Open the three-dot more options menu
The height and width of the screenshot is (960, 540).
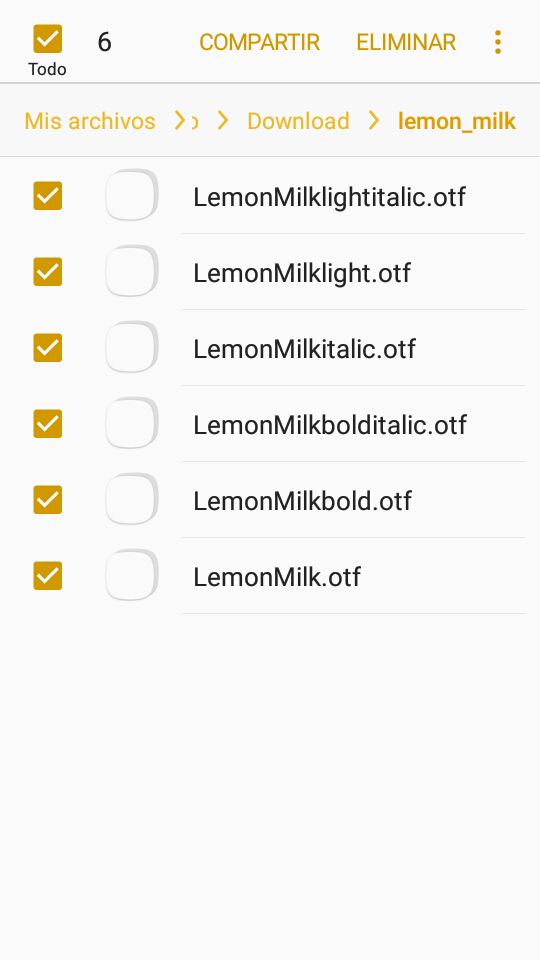click(x=498, y=42)
